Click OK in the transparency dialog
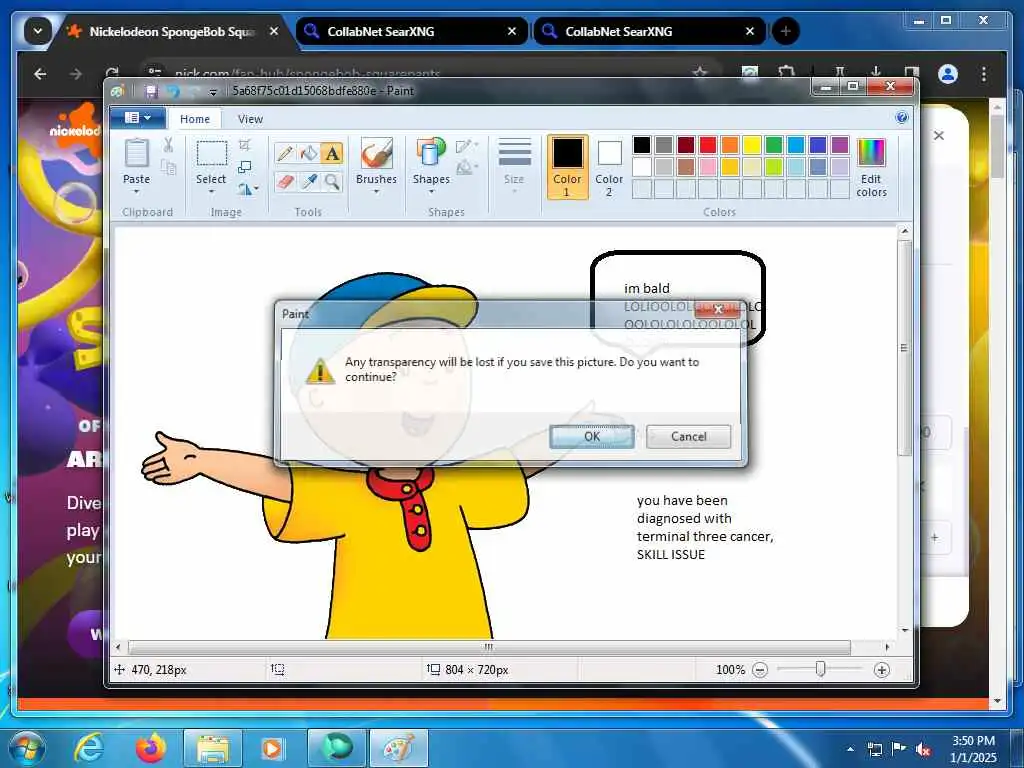Viewport: 1024px width, 768px height. (x=592, y=436)
